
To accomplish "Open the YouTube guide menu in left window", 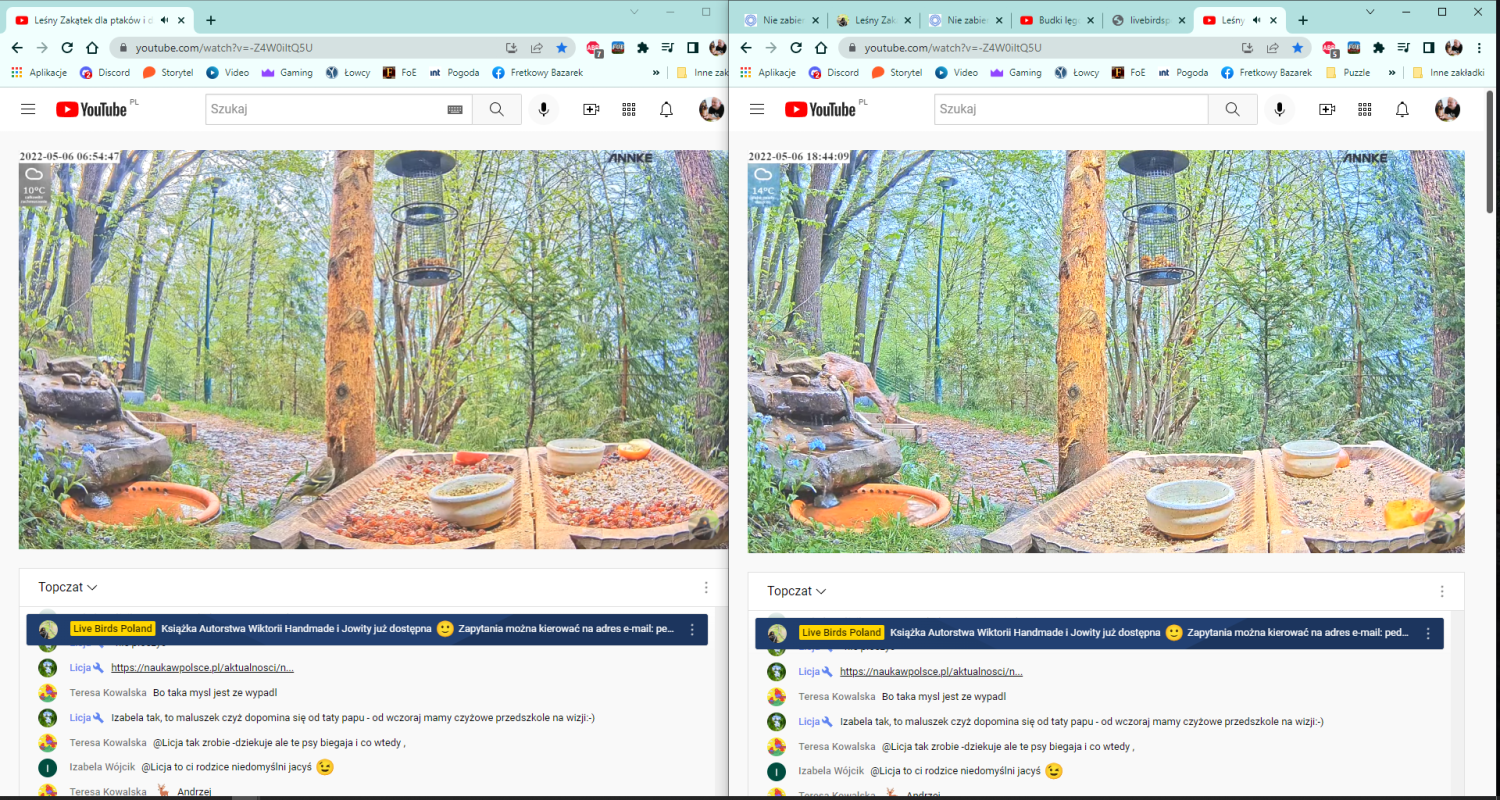I will click(28, 109).
